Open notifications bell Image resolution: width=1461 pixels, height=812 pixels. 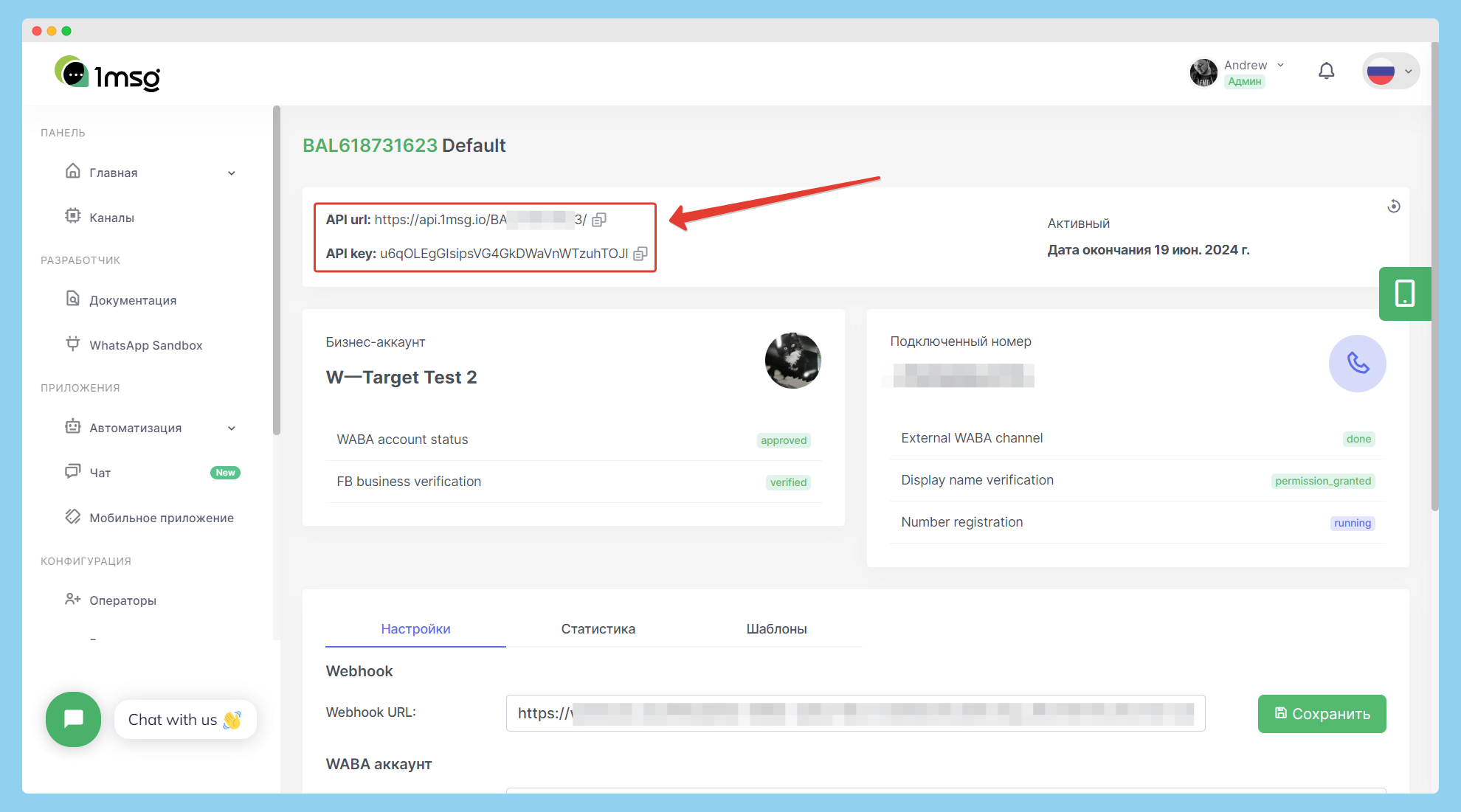[x=1326, y=72]
